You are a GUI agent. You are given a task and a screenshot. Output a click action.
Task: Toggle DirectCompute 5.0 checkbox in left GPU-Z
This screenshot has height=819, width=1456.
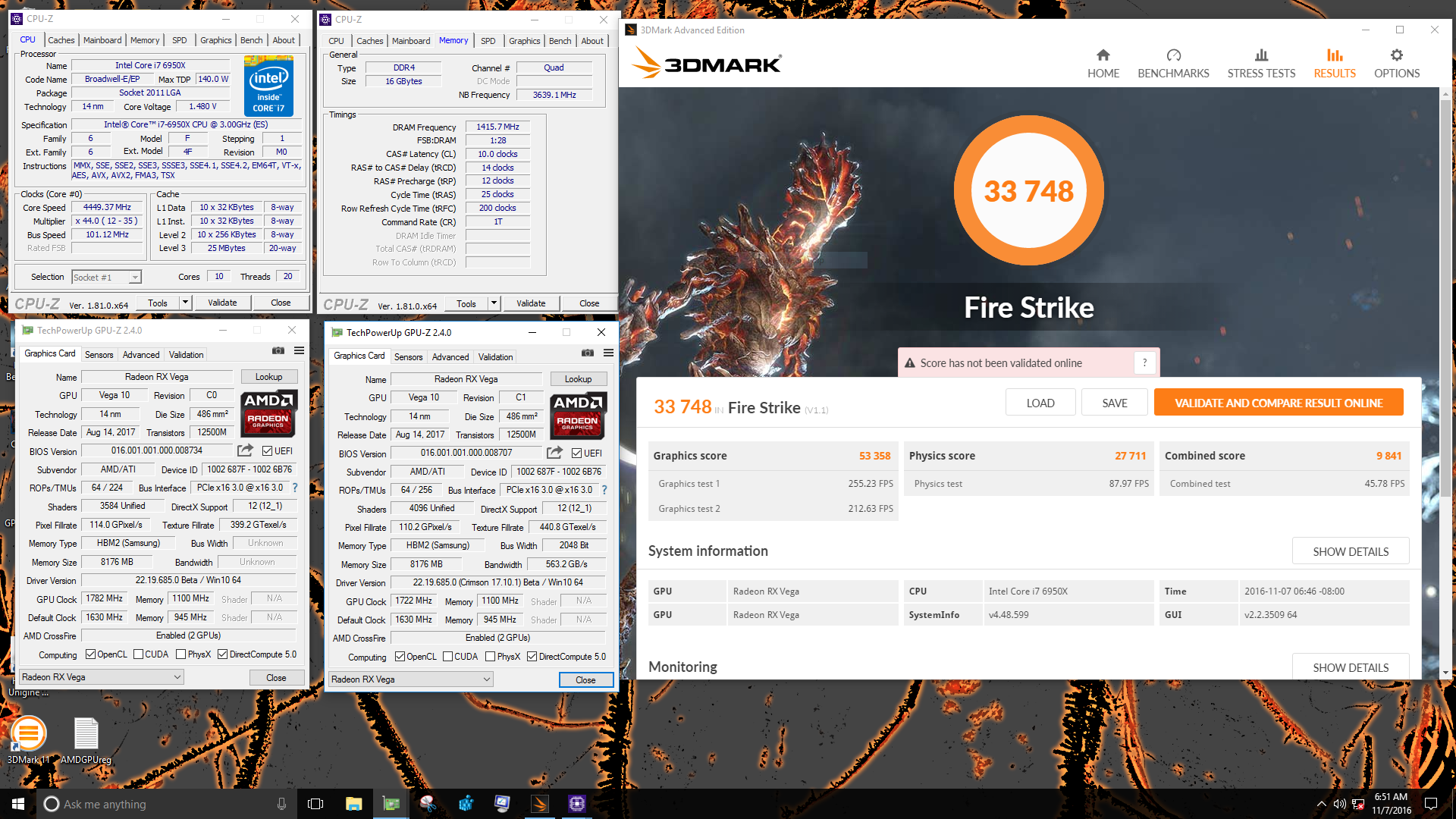pyautogui.click(x=222, y=654)
